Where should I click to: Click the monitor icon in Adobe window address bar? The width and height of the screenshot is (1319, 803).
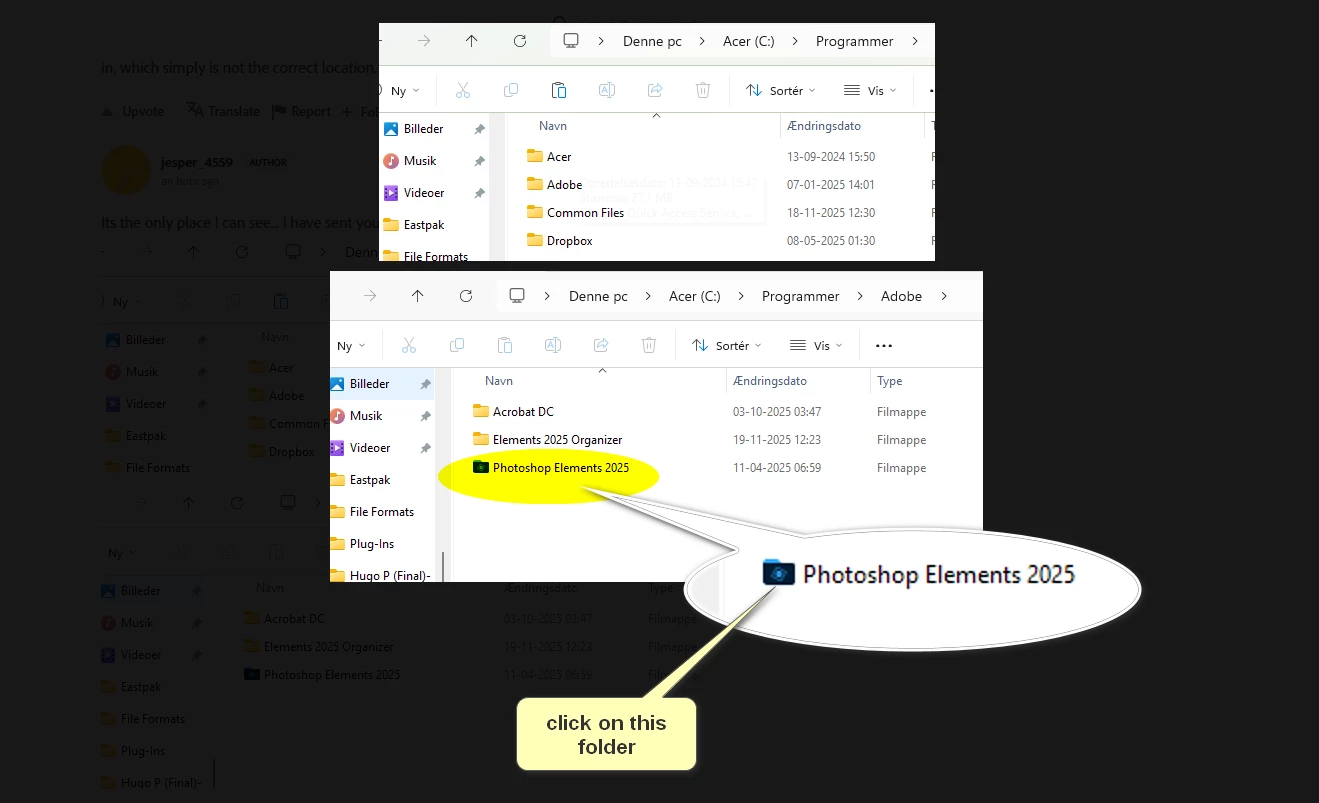point(517,296)
